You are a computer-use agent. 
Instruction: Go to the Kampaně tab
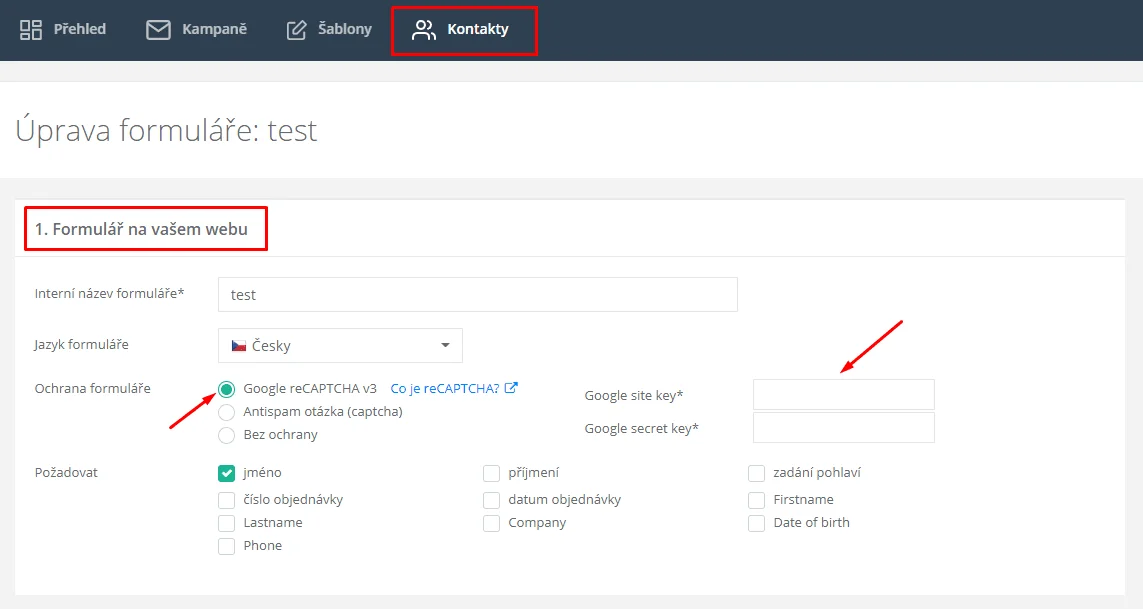(x=196, y=30)
